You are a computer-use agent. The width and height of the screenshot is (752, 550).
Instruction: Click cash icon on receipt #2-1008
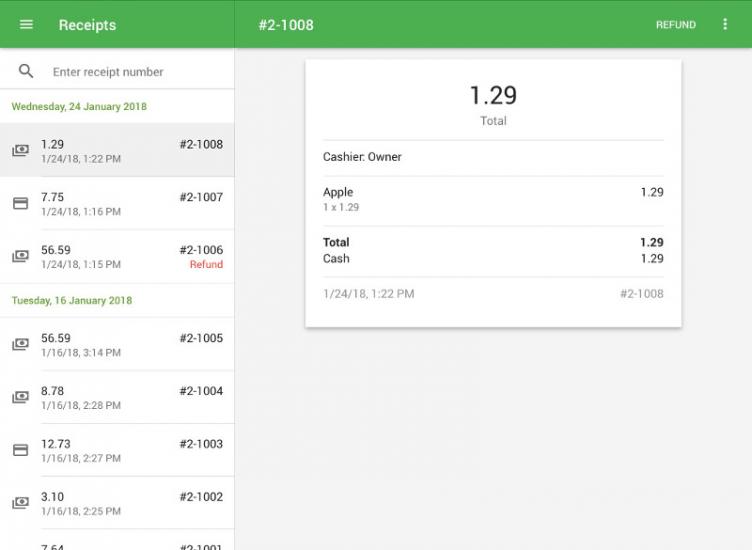tap(20, 151)
